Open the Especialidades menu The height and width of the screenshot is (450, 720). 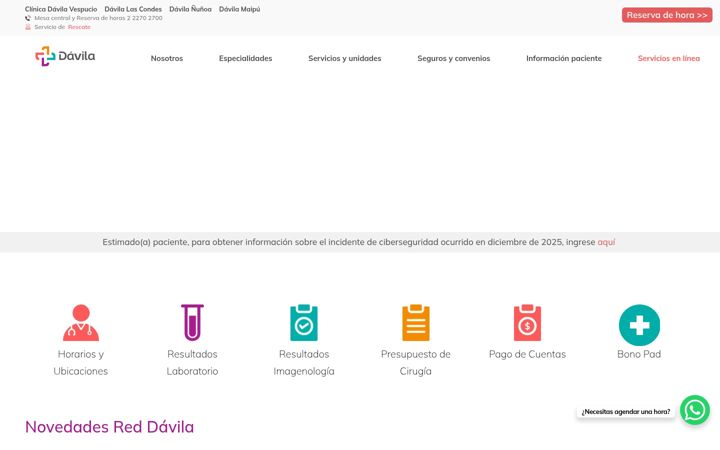tap(246, 58)
